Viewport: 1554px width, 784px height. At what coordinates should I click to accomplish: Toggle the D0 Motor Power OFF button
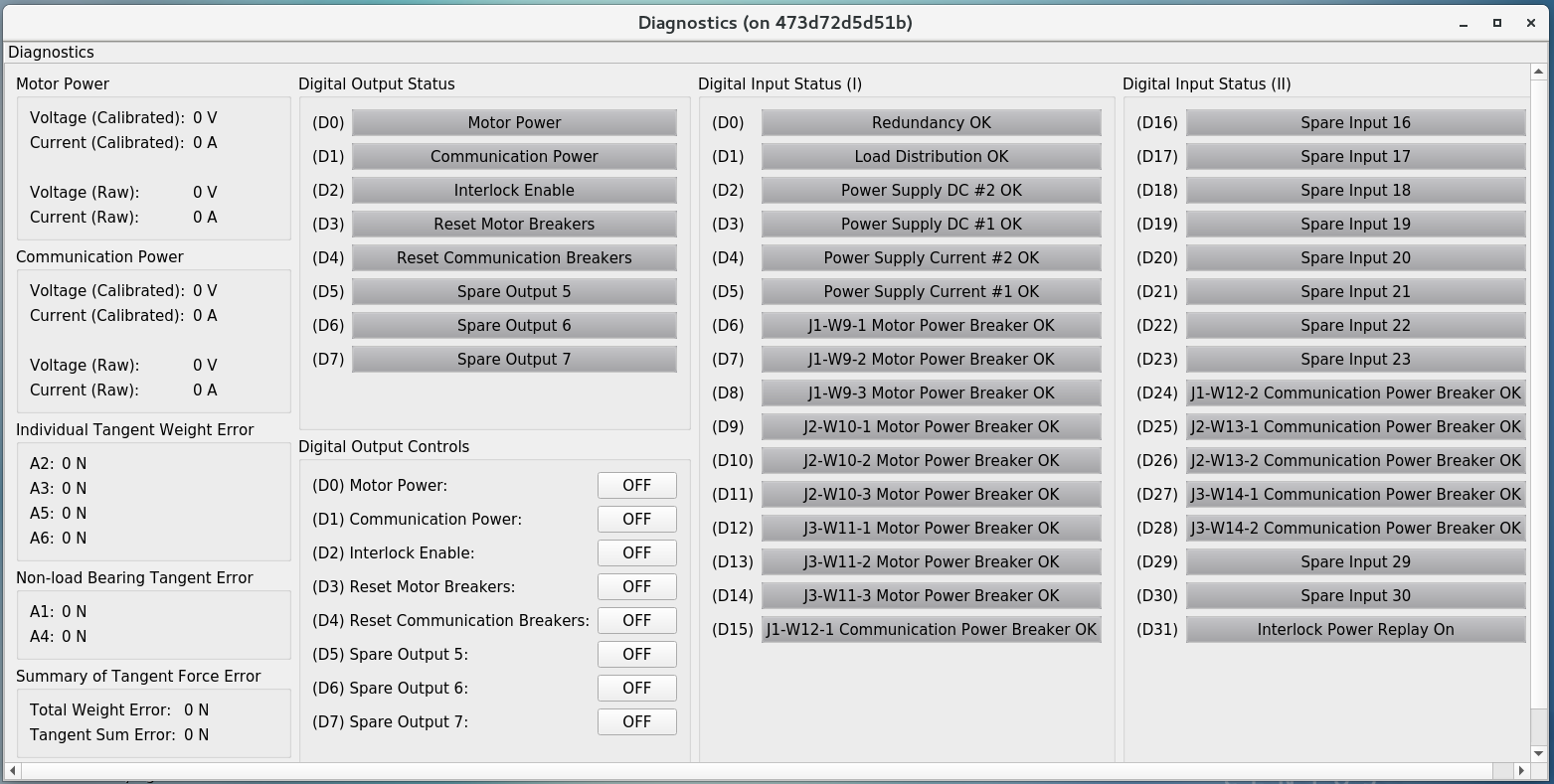pyautogui.click(x=636, y=485)
